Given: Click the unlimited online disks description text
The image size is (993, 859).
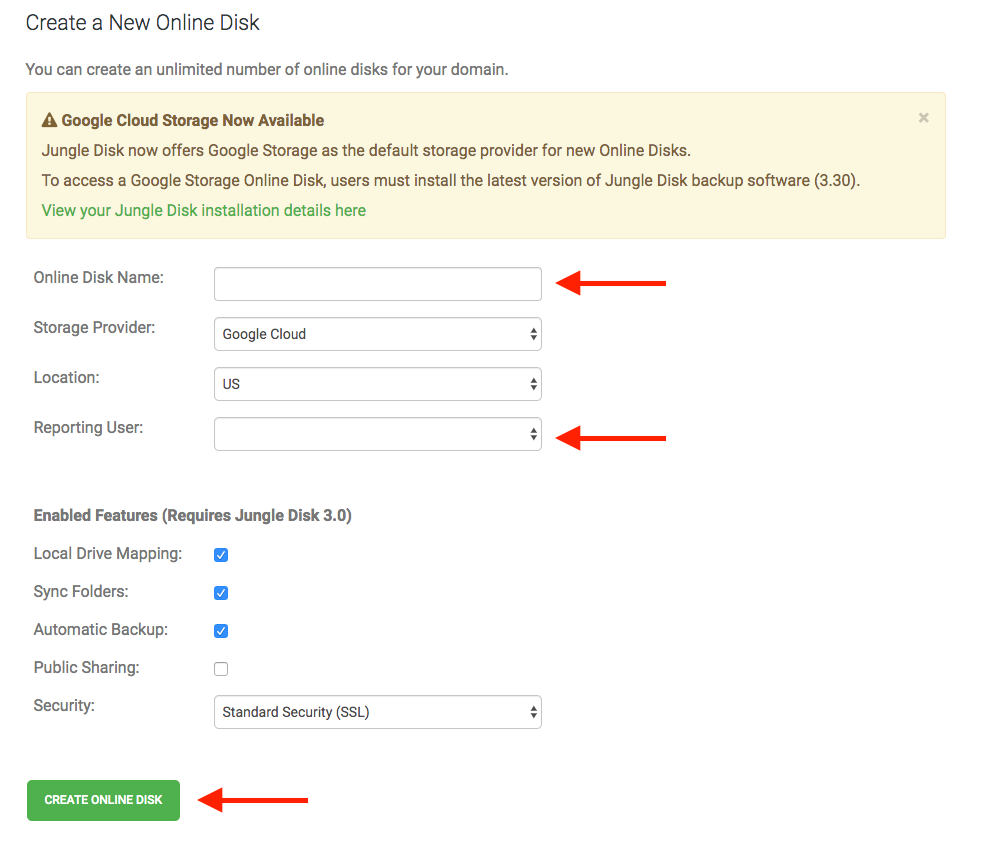Looking at the screenshot, I should (x=267, y=69).
